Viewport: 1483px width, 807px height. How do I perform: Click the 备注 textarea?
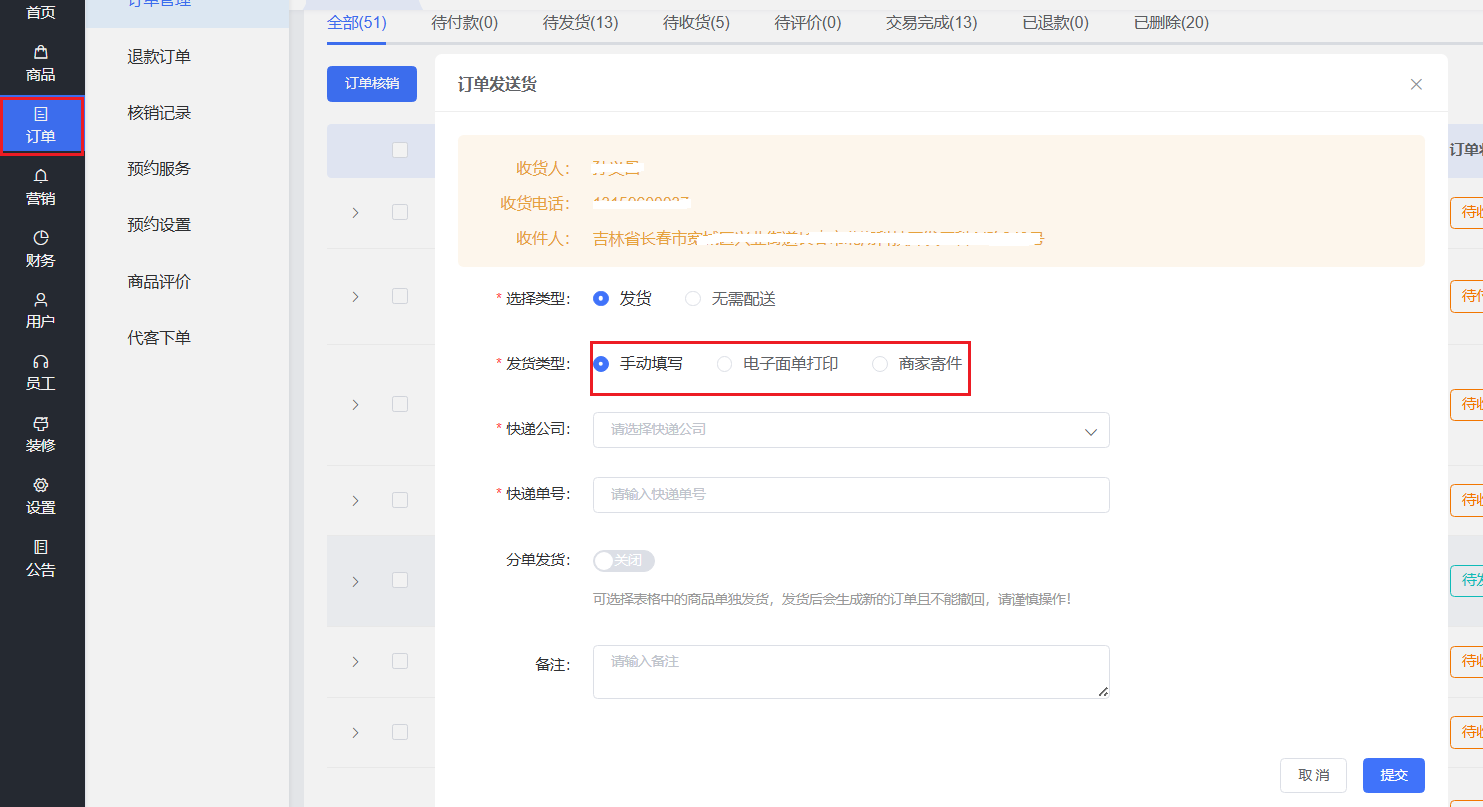[x=851, y=671]
